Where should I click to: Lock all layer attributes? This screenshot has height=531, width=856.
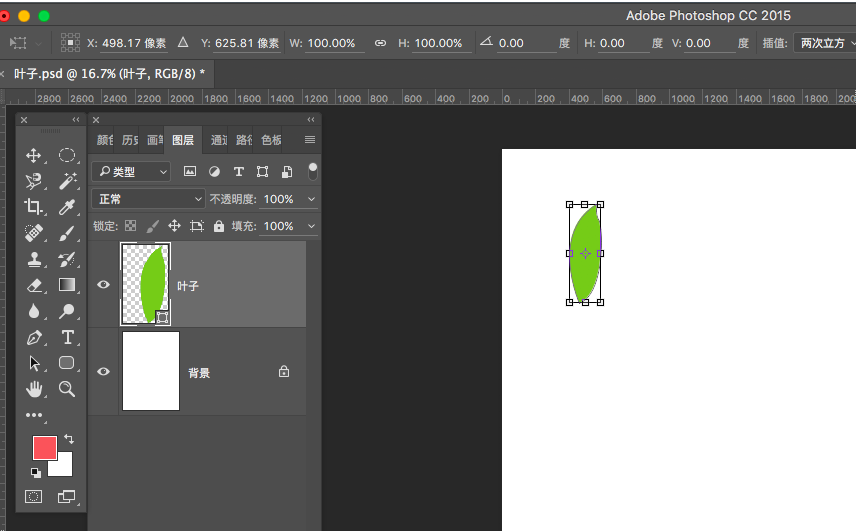point(219,226)
